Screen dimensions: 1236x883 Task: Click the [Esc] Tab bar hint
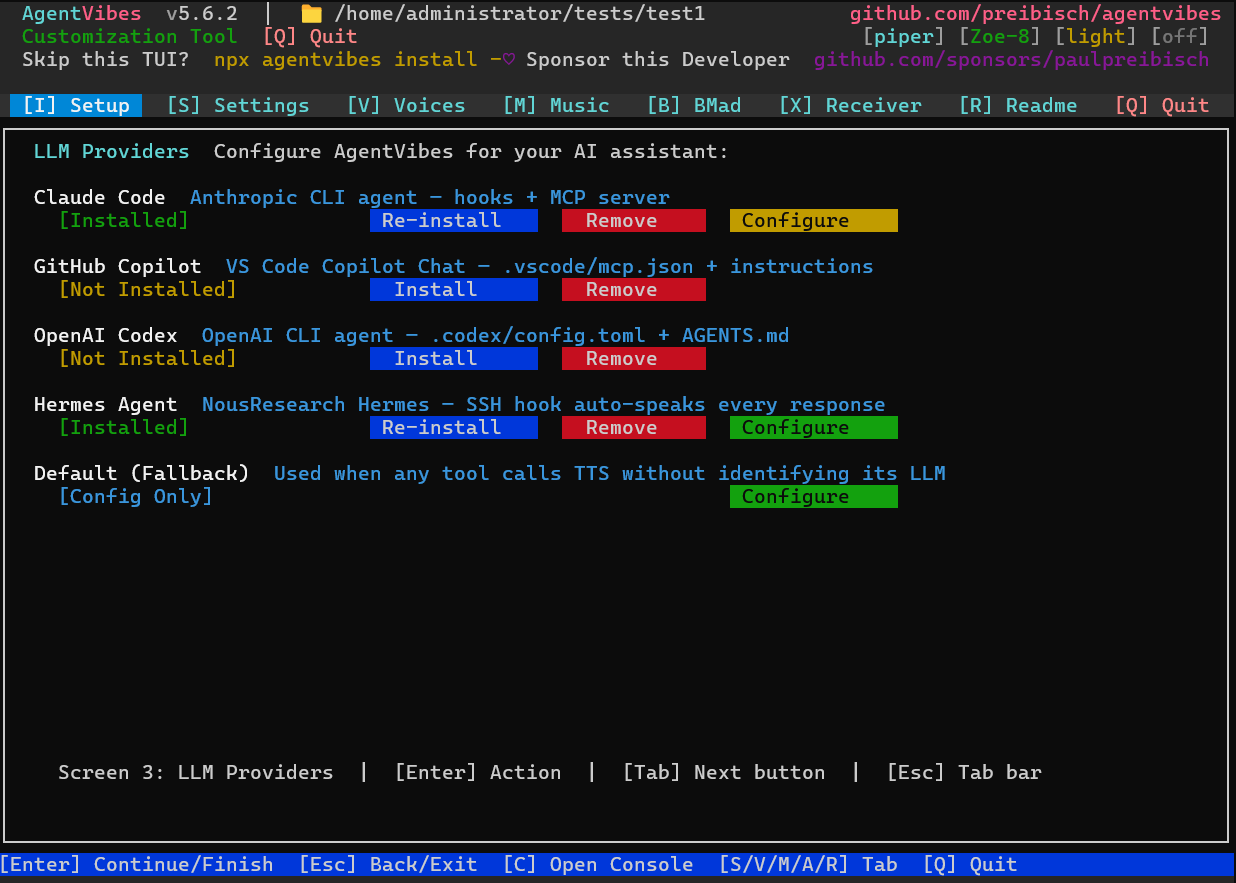tap(964, 772)
